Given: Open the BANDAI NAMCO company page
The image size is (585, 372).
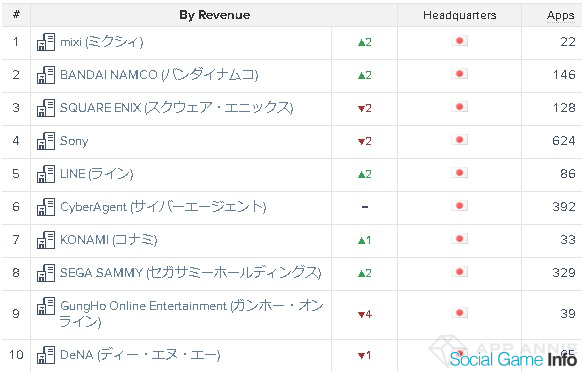Looking at the screenshot, I should pyautogui.click(x=159, y=75).
